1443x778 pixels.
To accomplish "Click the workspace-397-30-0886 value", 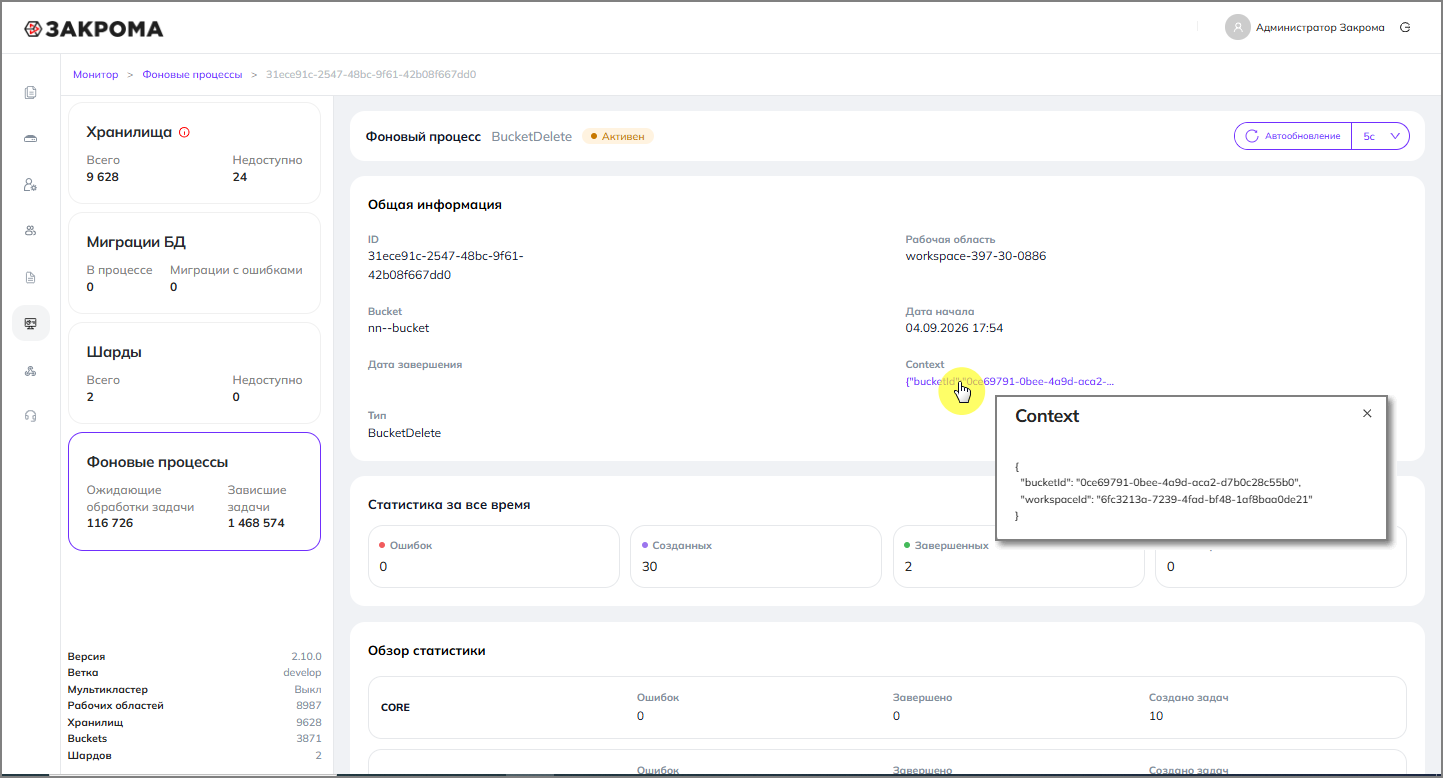I will coord(976,256).
